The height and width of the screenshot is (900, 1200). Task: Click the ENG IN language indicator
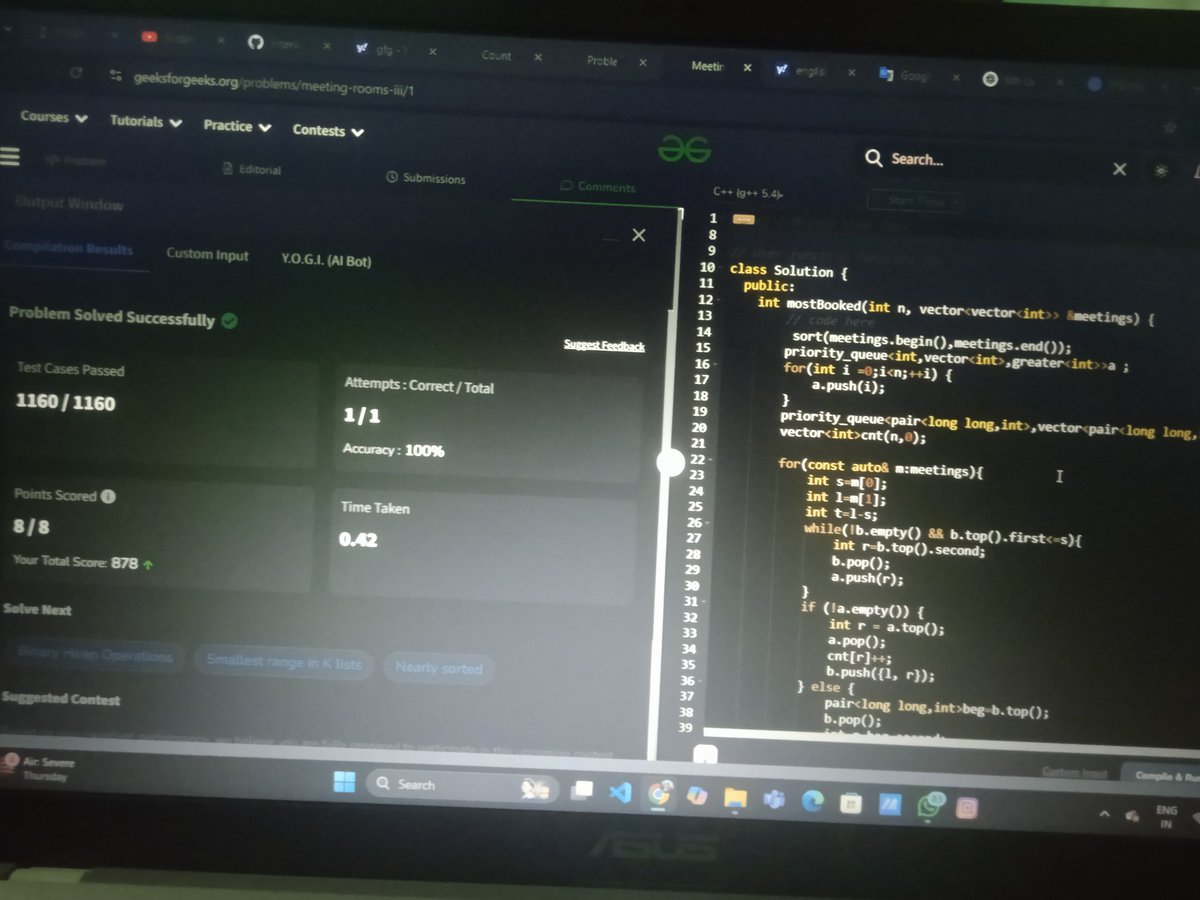click(1166, 818)
